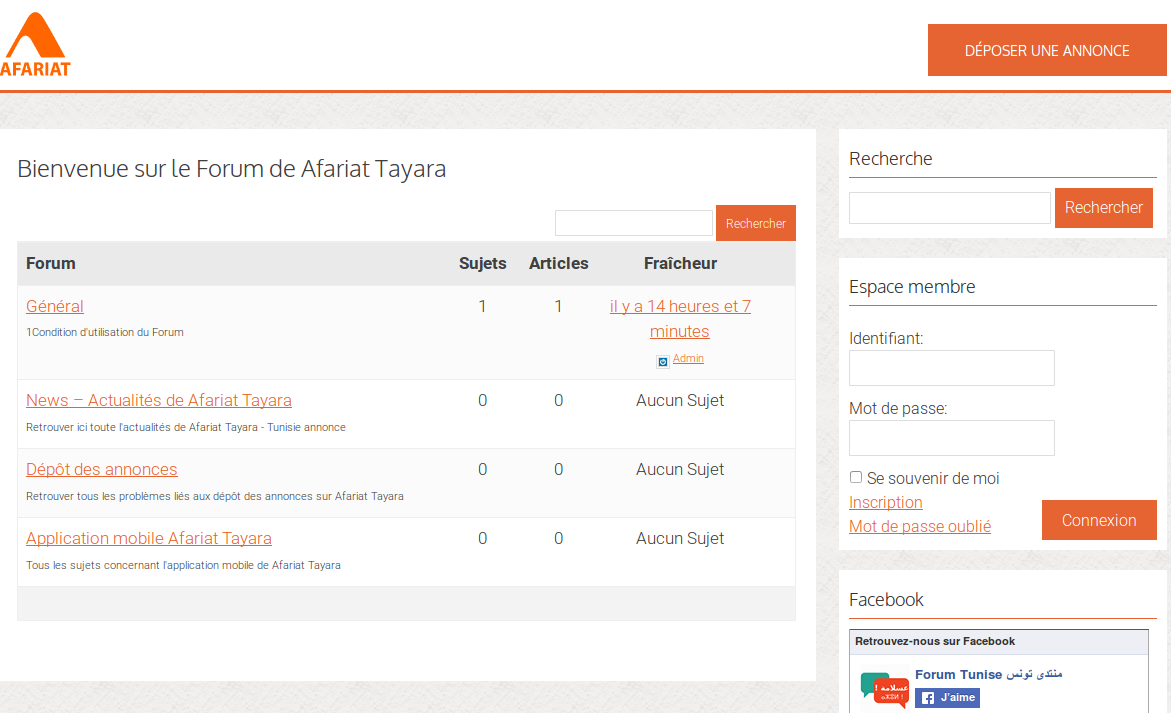1171x713 pixels.
Task: Click the sidebar Rechercher button
Action: 1103,207
